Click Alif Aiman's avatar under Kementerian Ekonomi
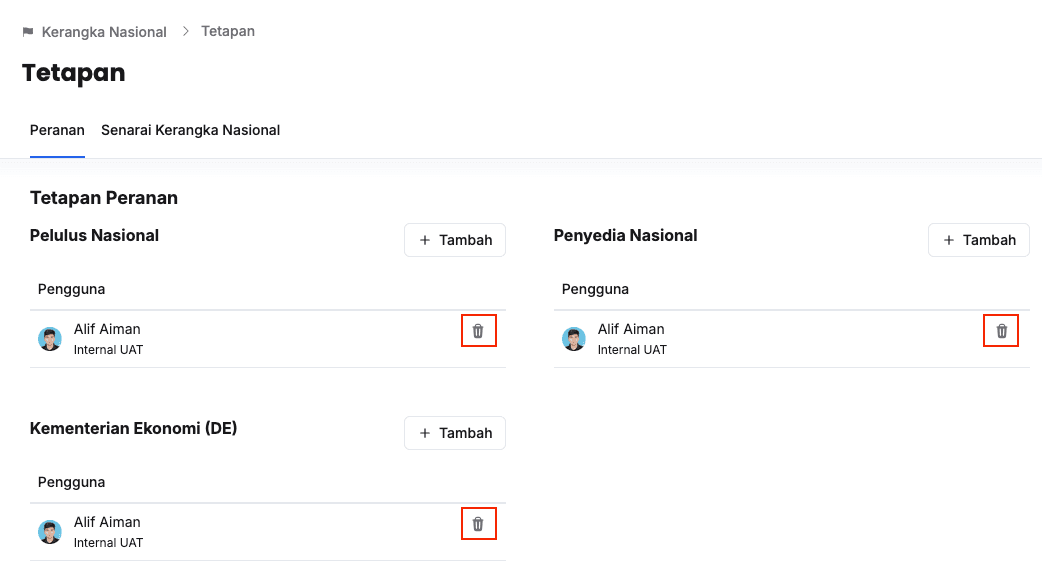The width and height of the screenshot is (1042, 577). pos(50,532)
